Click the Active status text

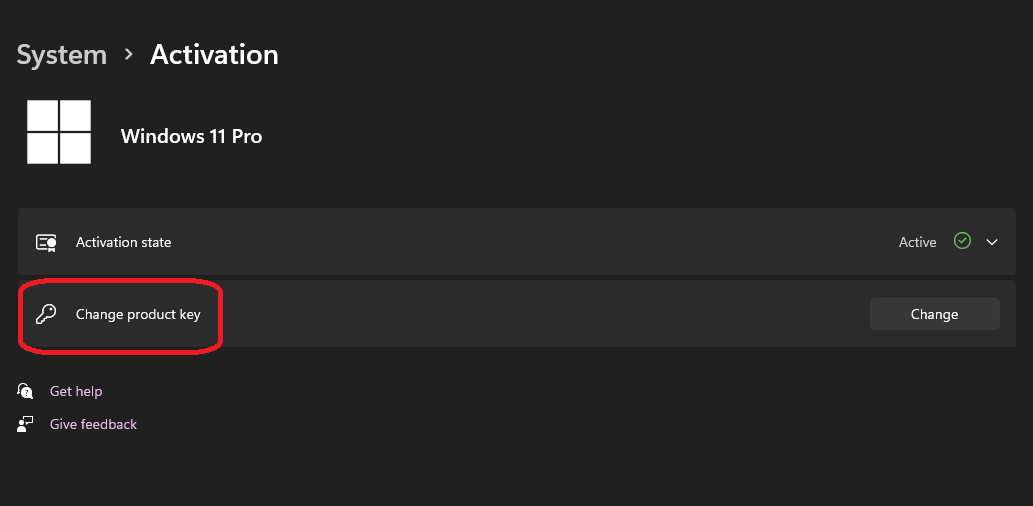917,242
